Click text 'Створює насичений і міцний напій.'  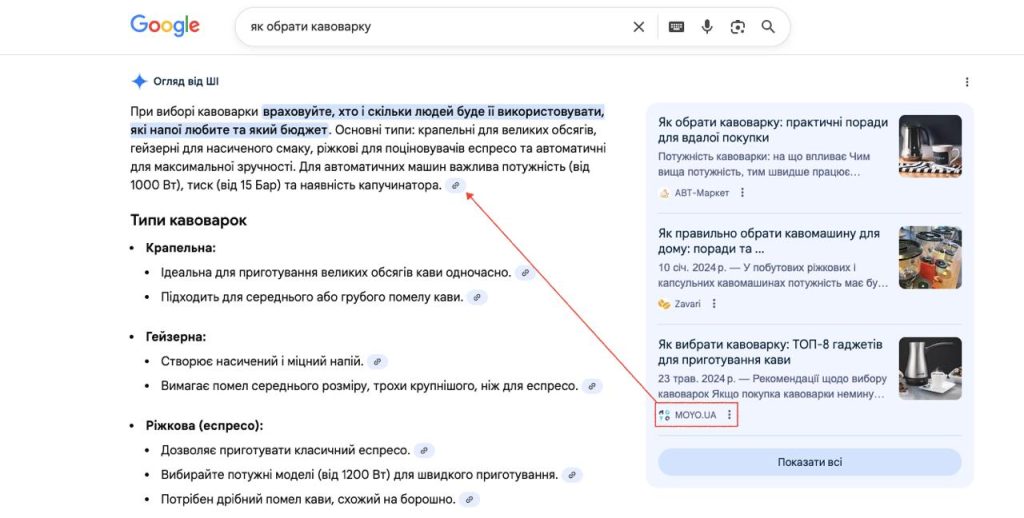[x=262, y=361]
